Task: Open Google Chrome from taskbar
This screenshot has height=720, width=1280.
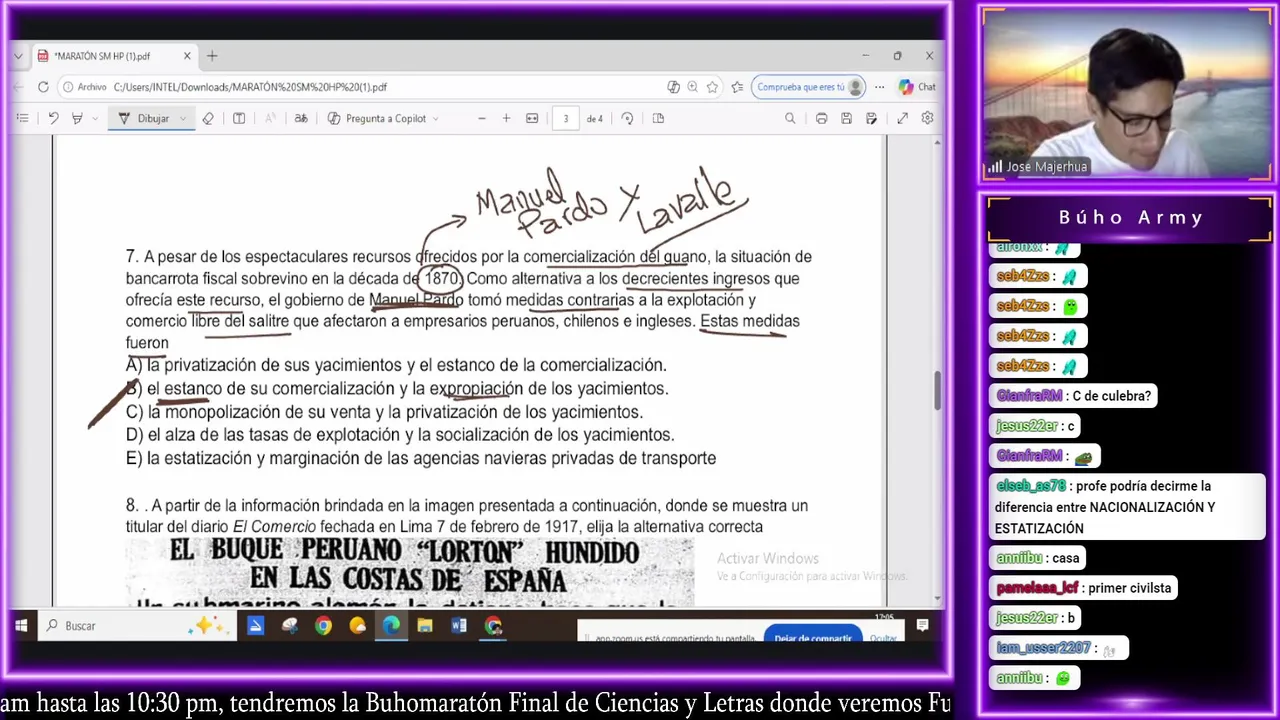Action: pyautogui.click(x=323, y=626)
